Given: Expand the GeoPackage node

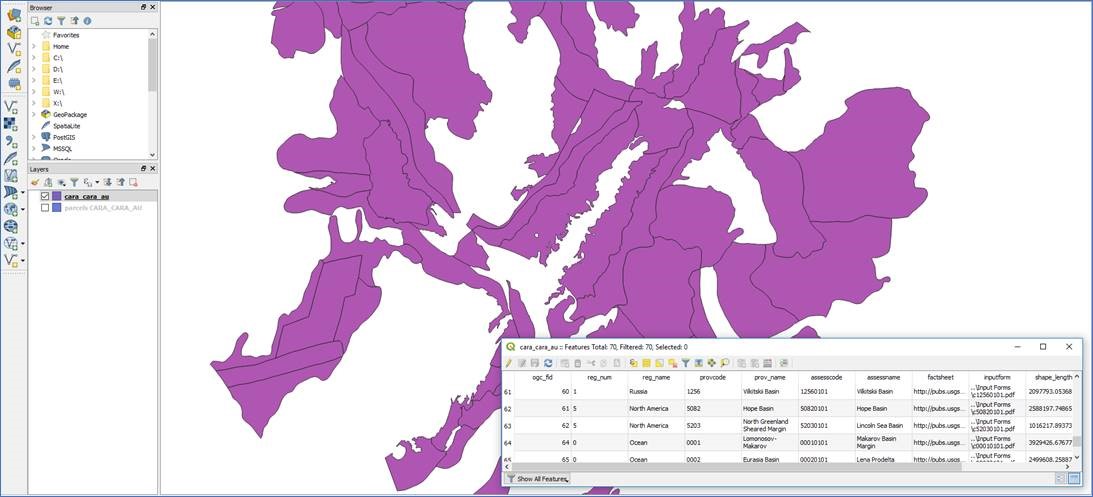Looking at the screenshot, I should coord(33,114).
